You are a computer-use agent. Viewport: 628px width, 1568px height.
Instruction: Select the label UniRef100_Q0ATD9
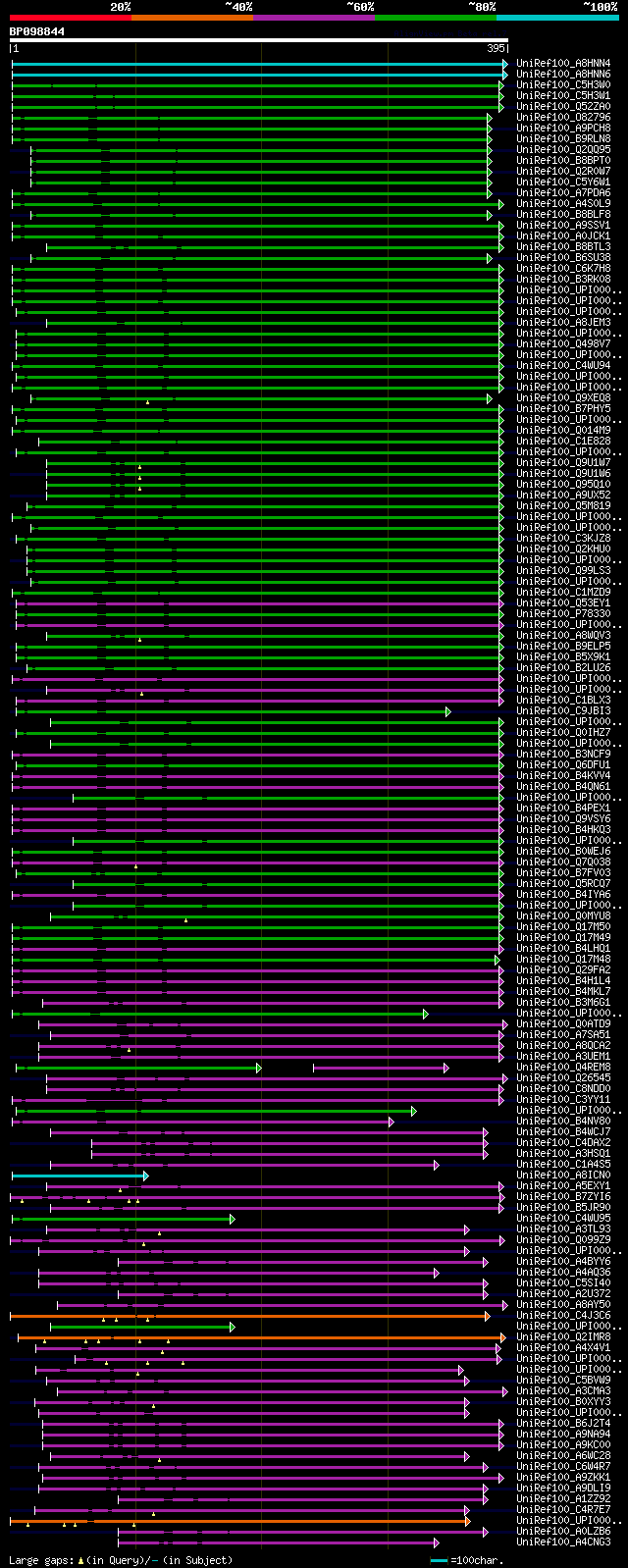click(563, 1023)
